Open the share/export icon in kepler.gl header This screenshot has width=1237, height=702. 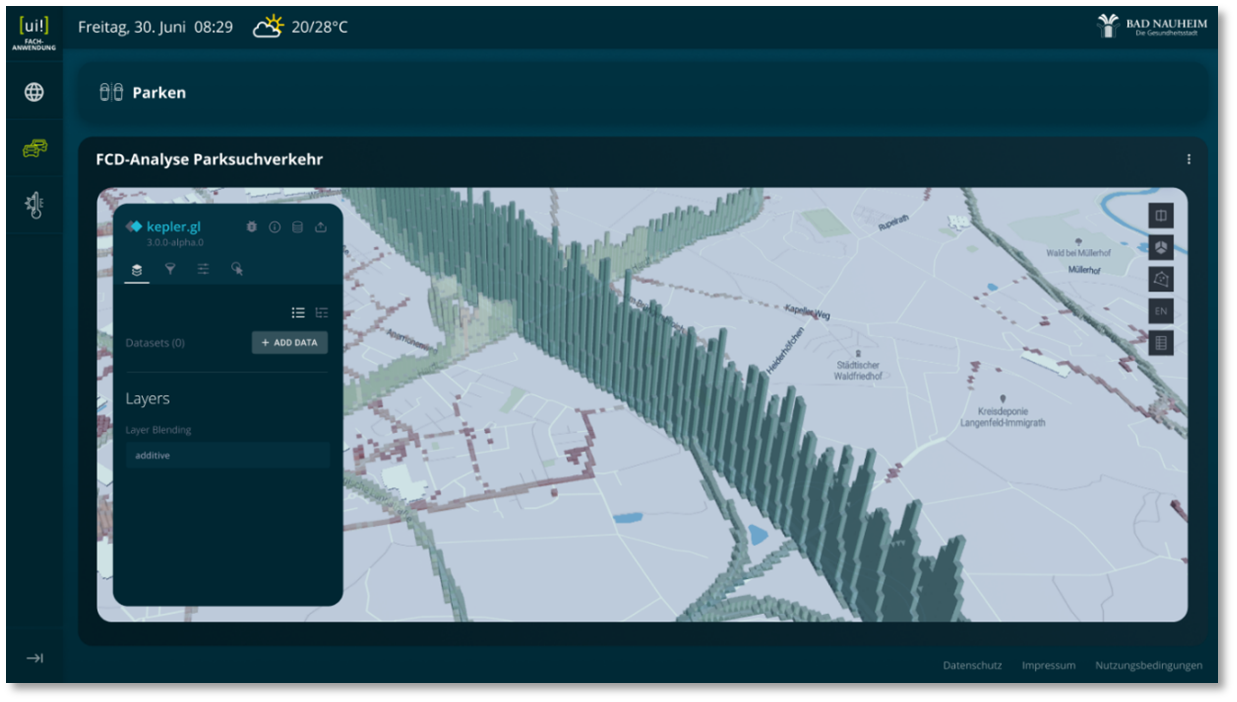point(320,227)
